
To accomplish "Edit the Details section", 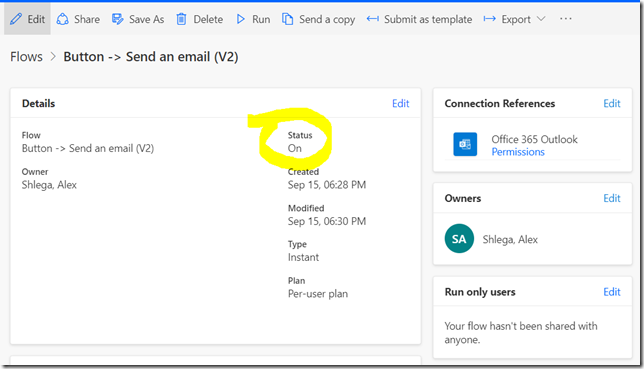I will point(400,104).
